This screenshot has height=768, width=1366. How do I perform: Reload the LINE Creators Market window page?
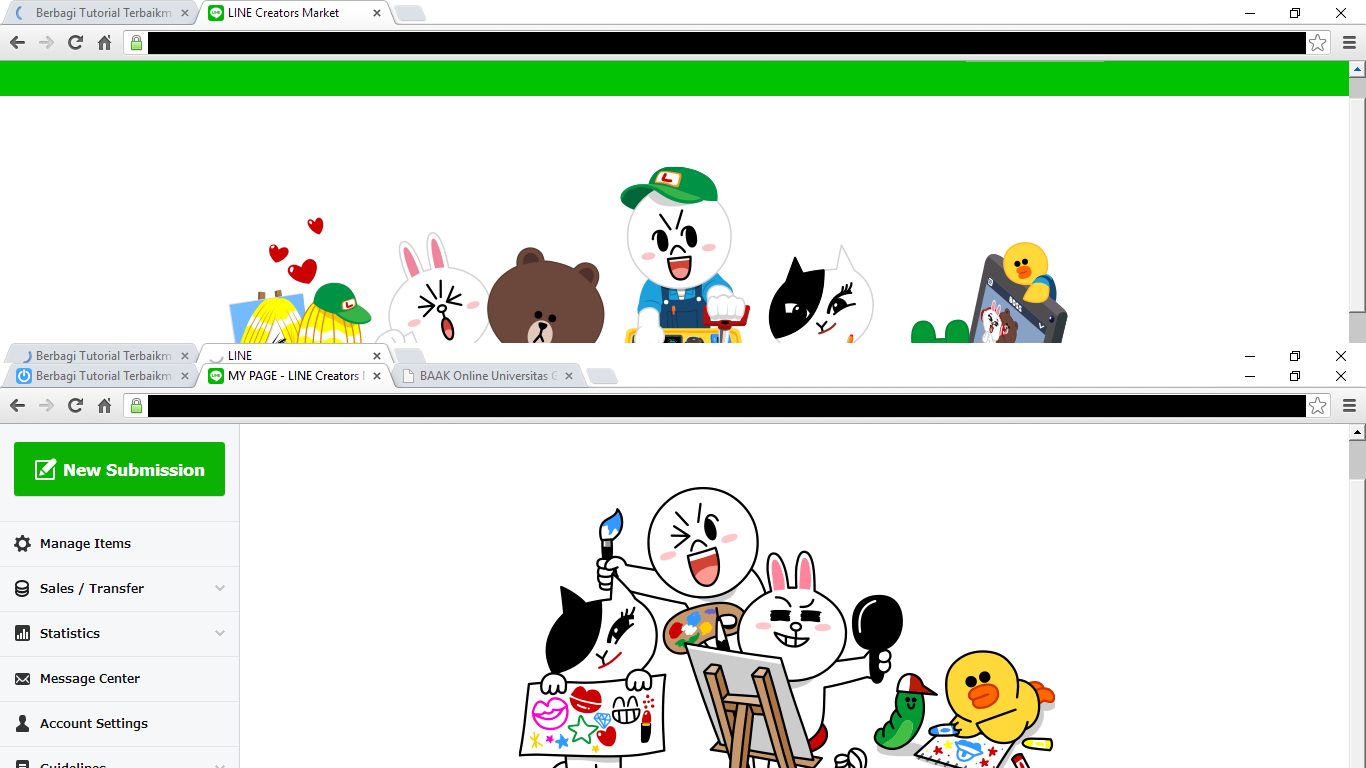(x=75, y=42)
